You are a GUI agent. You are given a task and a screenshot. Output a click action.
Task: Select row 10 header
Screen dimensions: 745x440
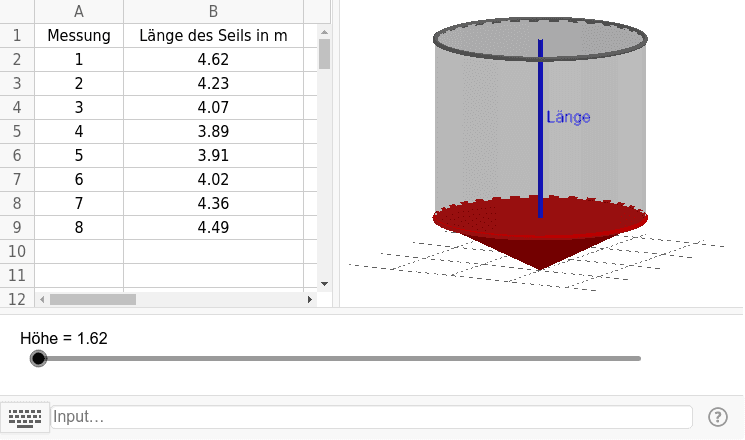click(x=17, y=251)
